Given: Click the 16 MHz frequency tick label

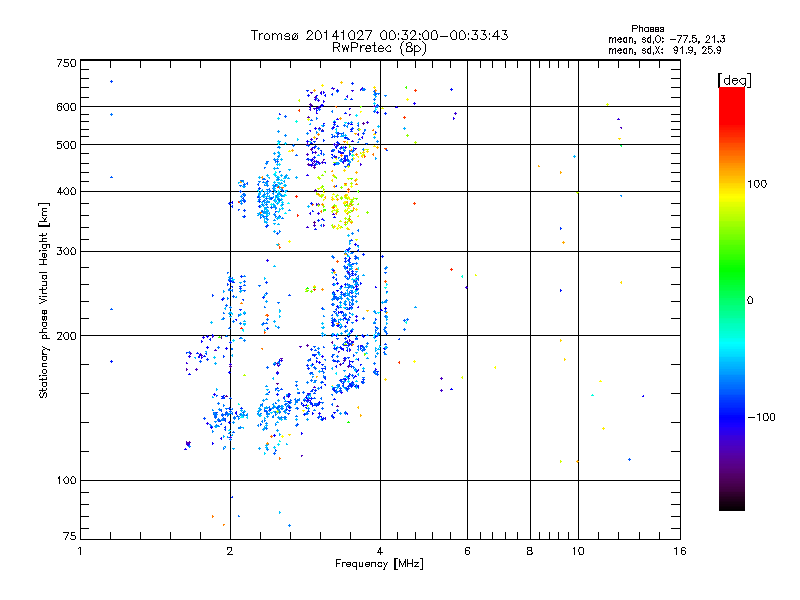Looking at the screenshot, I should click(x=680, y=551).
